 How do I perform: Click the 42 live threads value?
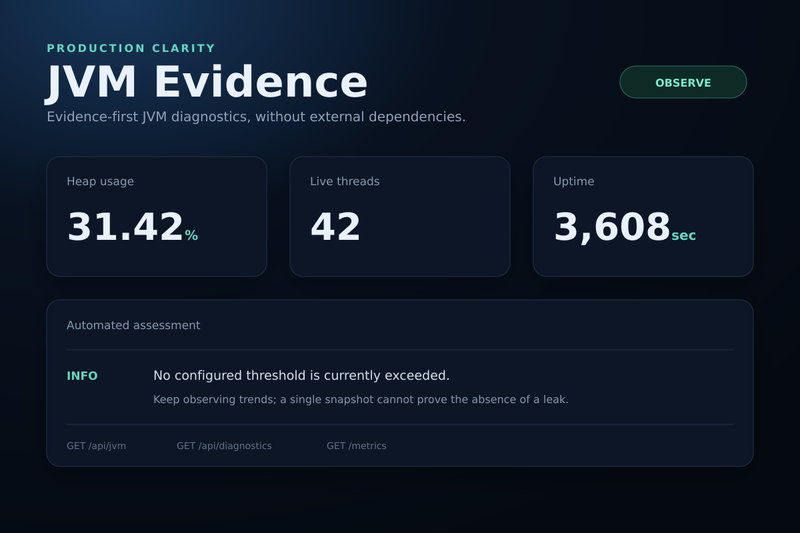335,226
